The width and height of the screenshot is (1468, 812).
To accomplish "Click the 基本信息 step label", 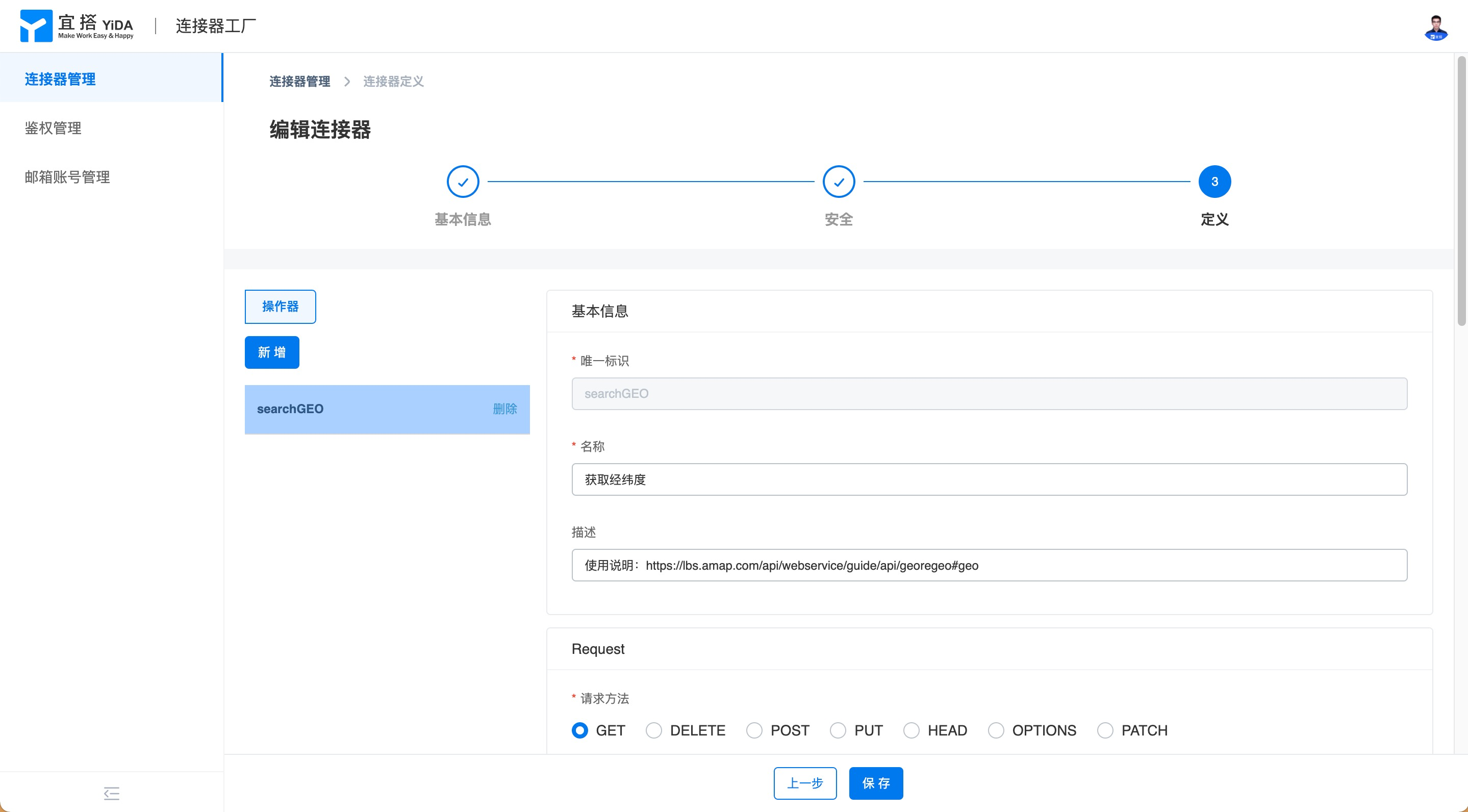I will [463, 219].
